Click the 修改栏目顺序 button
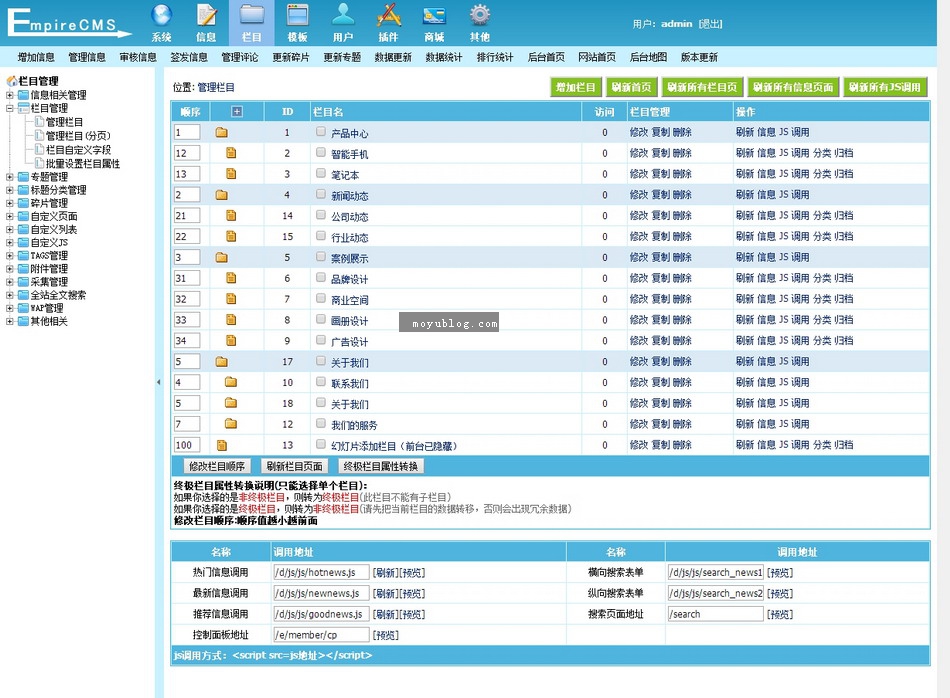 tap(217, 466)
